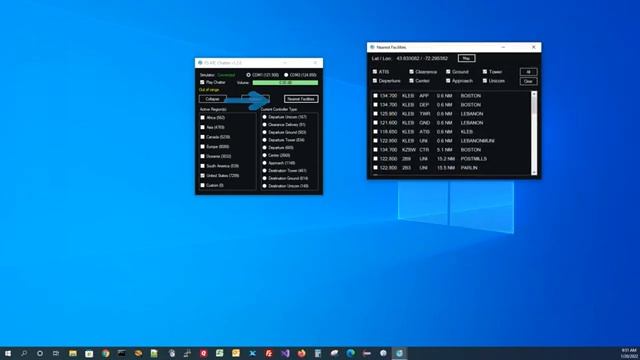Toggle the Play Chatter checkbox

click(202, 82)
